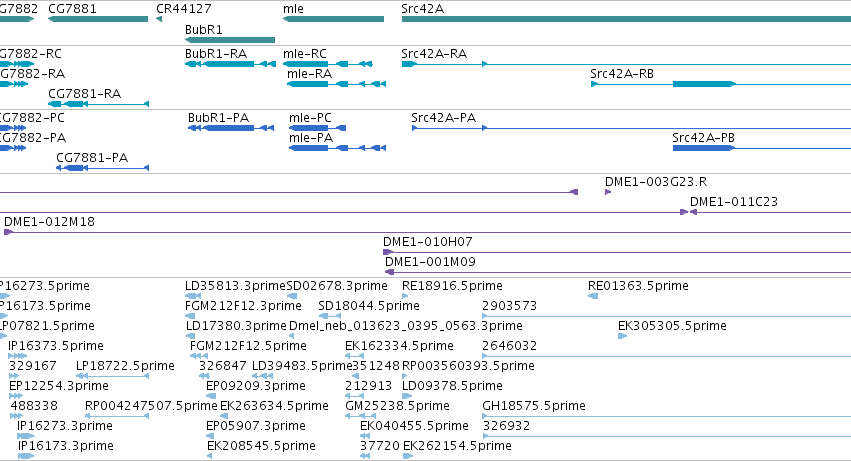The height and width of the screenshot is (461, 851).
Task: Open the GM25238.5prime EST label
Action: 397,407
